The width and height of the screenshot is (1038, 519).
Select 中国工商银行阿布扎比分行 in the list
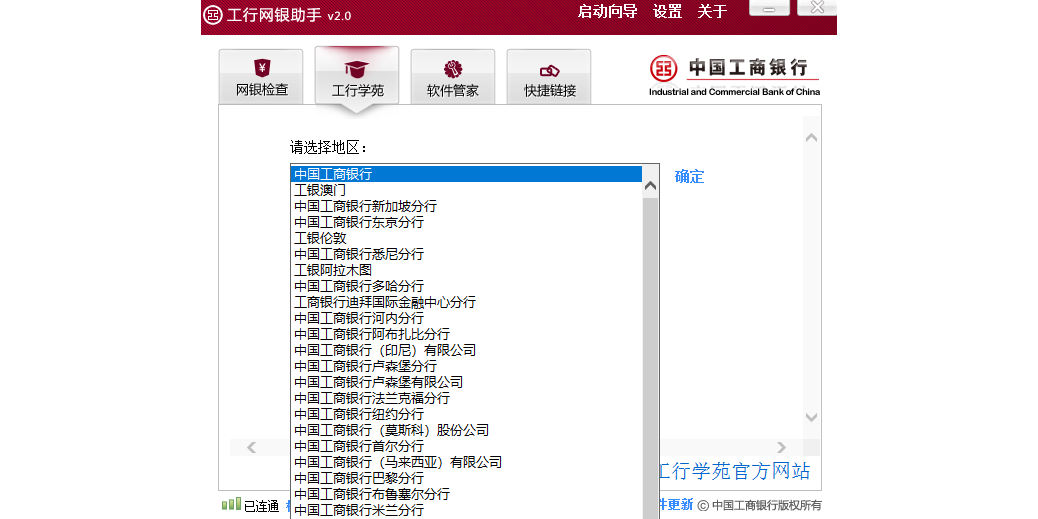pos(466,334)
